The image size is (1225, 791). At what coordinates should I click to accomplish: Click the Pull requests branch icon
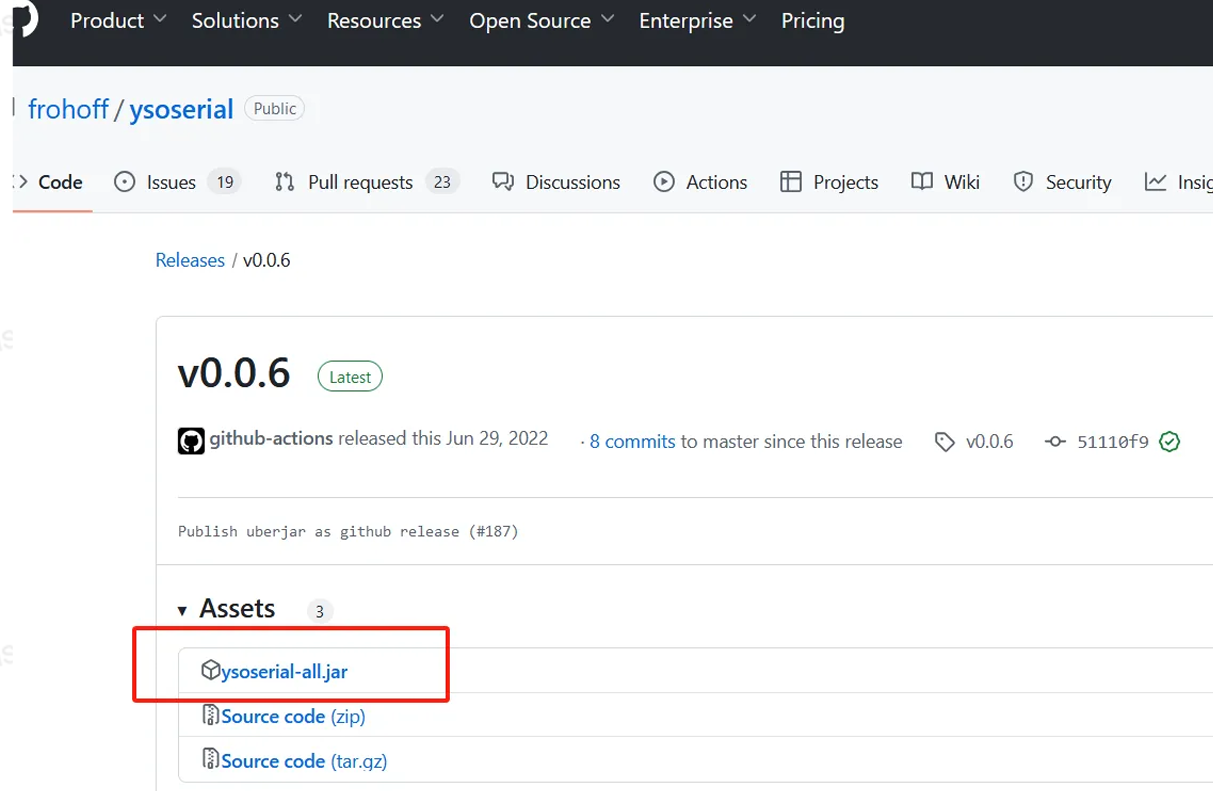[x=285, y=182]
